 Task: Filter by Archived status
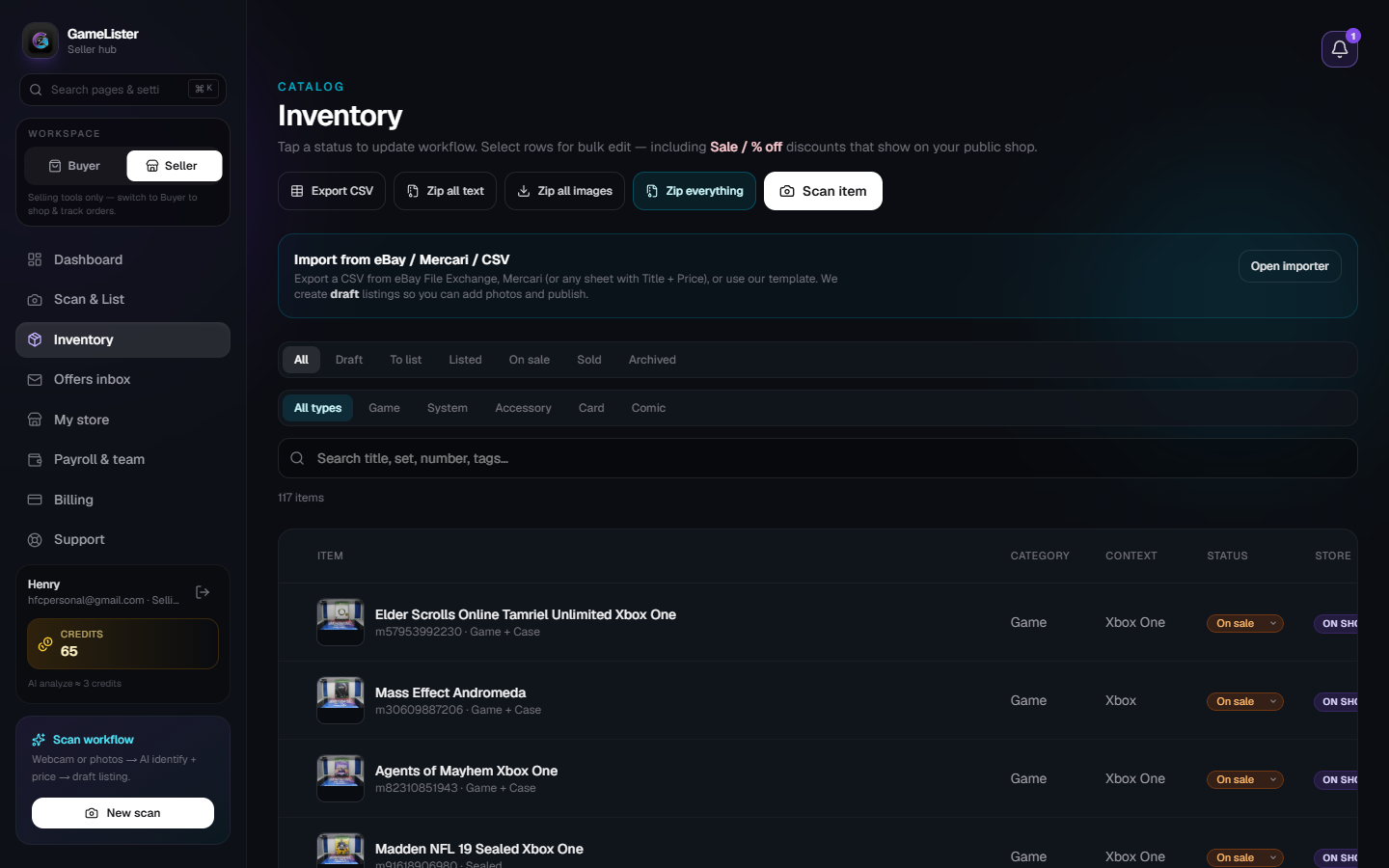(652, 360)
